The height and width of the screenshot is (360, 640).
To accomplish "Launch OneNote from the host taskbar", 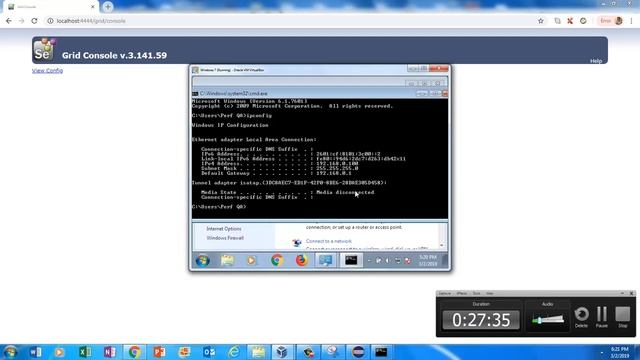I will pyautogui.click(x=109, y=352).
